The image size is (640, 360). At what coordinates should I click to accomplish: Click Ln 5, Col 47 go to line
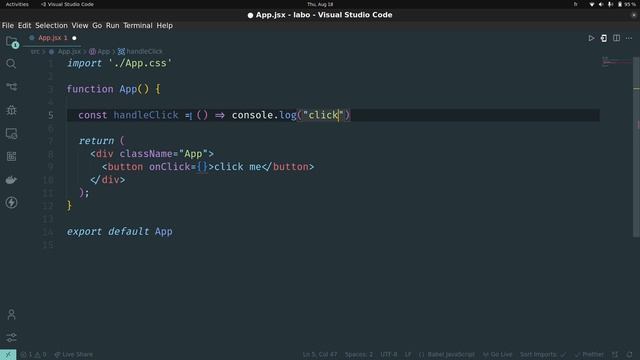click(x=320, y=355)
